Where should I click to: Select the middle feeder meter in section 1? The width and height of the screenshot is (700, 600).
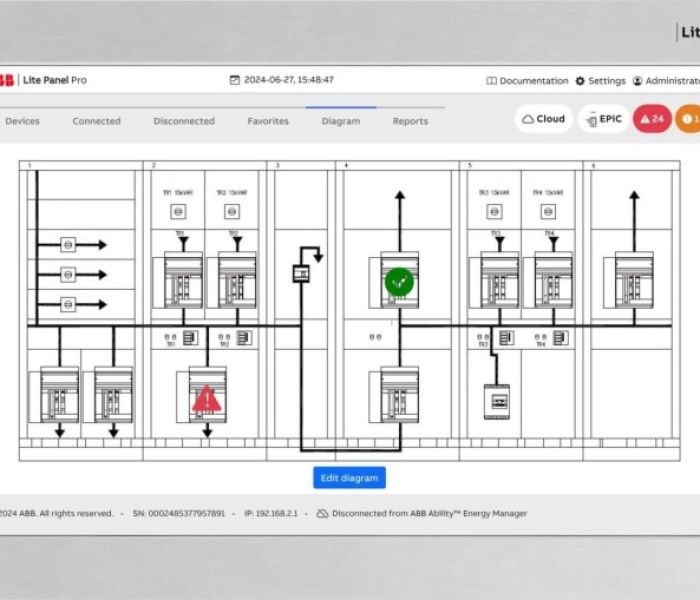pyautogui.click(x=68, y=275)
